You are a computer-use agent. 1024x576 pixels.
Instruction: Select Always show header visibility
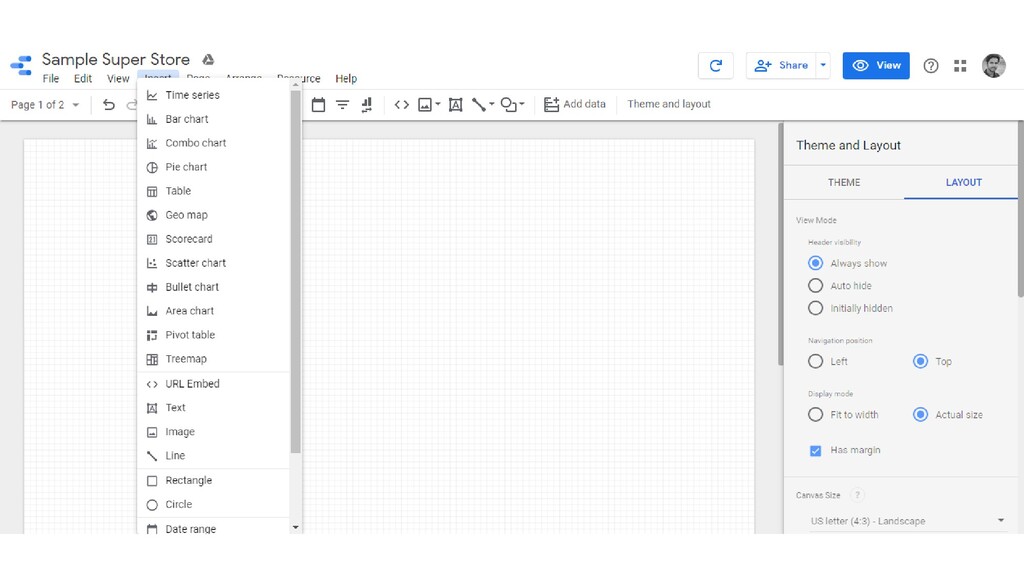815,263
